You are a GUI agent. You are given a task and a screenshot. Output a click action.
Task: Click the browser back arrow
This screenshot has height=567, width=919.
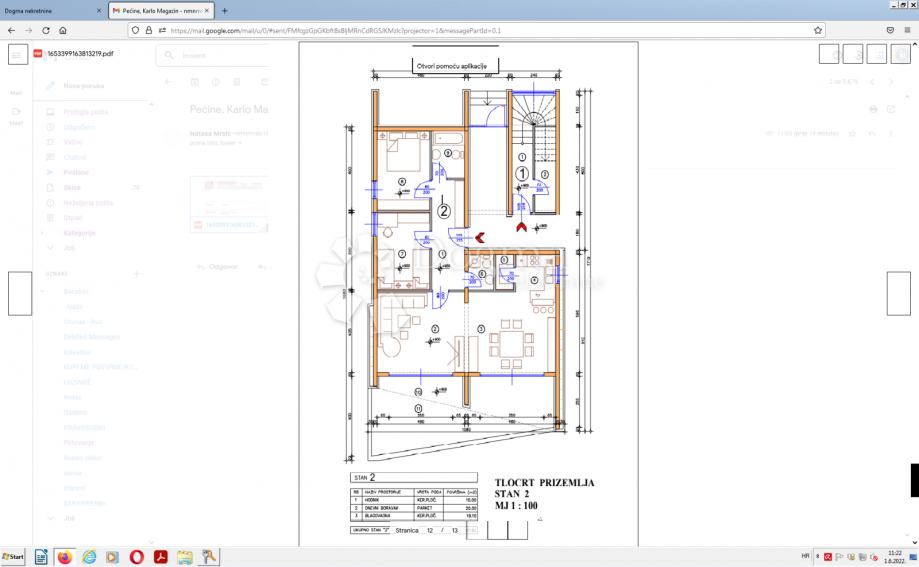click(x=12, y=30)
